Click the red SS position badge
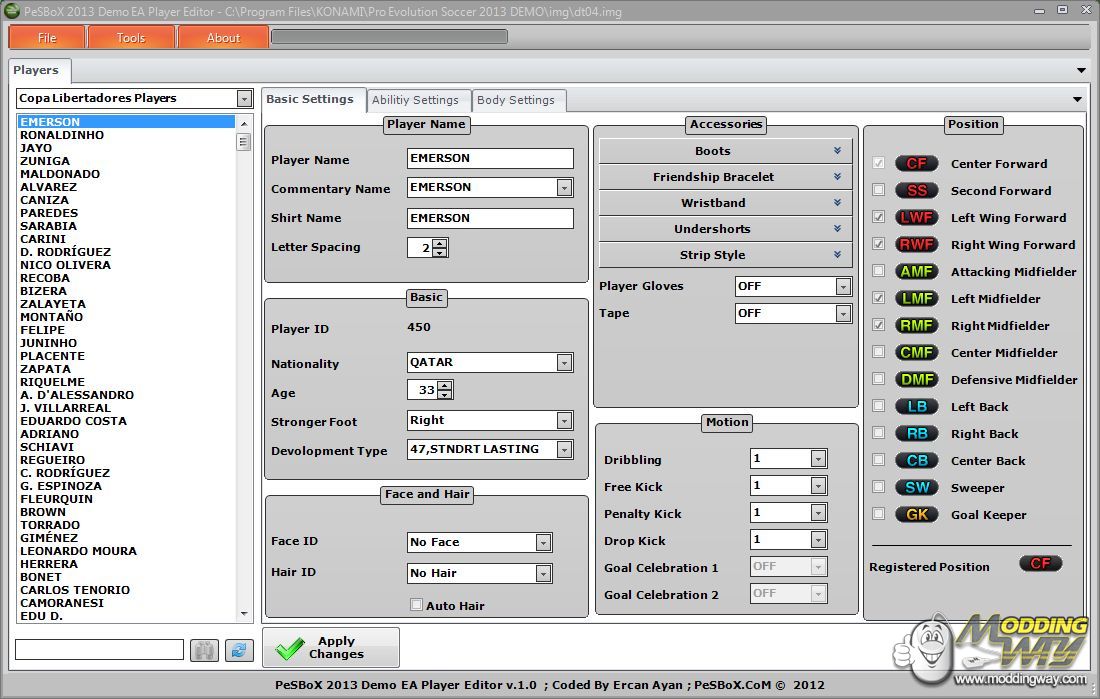The image size is (1100, 699). [916, 191]
